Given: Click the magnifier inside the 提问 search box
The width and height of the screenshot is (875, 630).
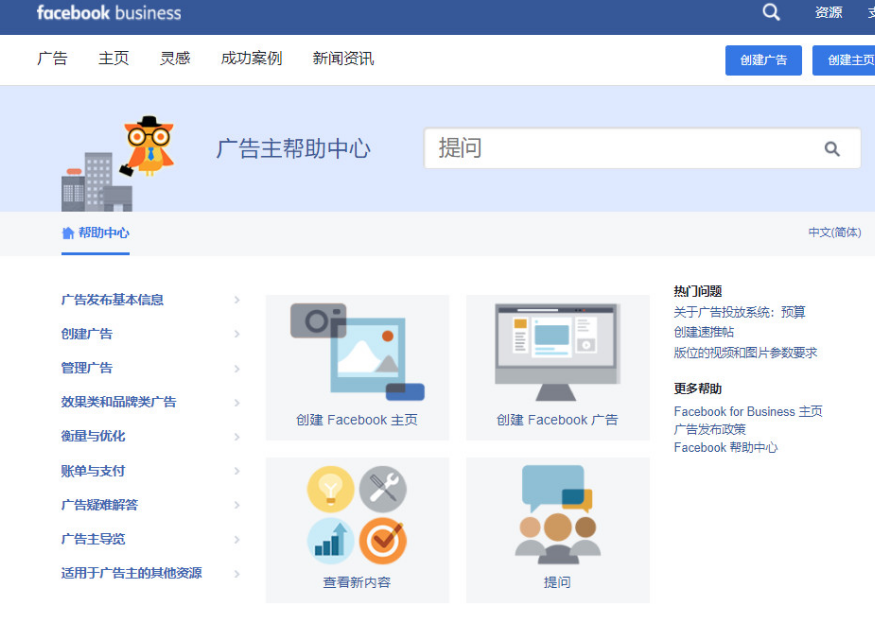Looking at the screenshot, I should [831, 149].
